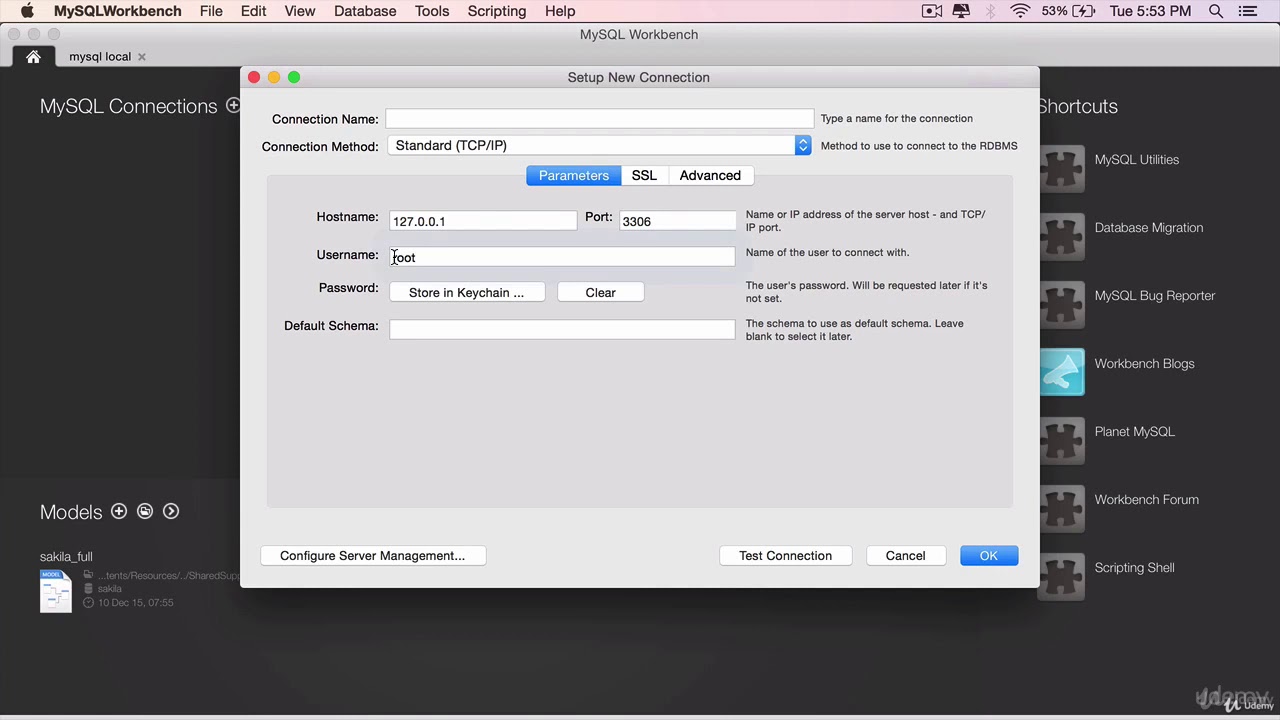Cancel the new connection dialog
Screen dimensions: 1280x720
point(905,555)
